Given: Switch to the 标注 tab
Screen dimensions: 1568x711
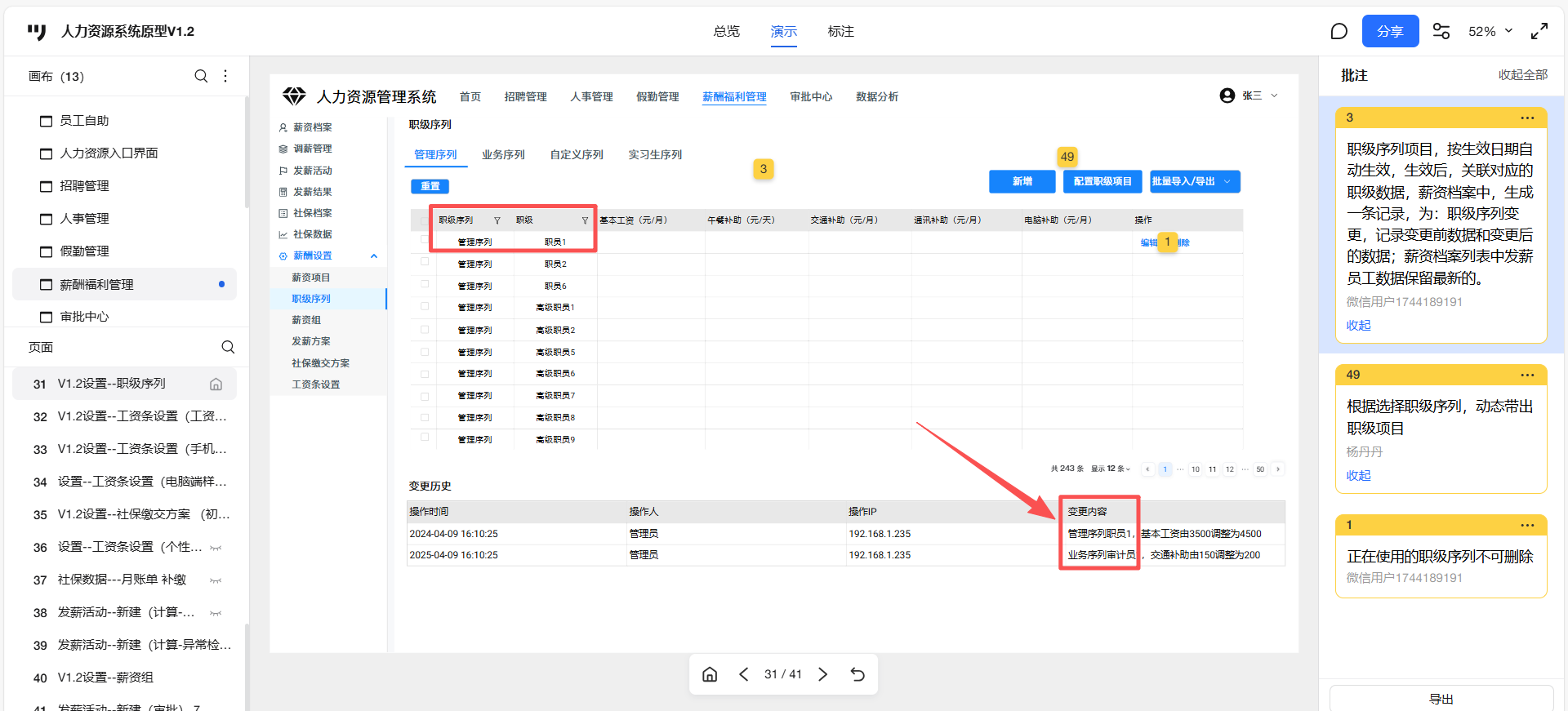Looking at the screenshot, I should point(840,31).
